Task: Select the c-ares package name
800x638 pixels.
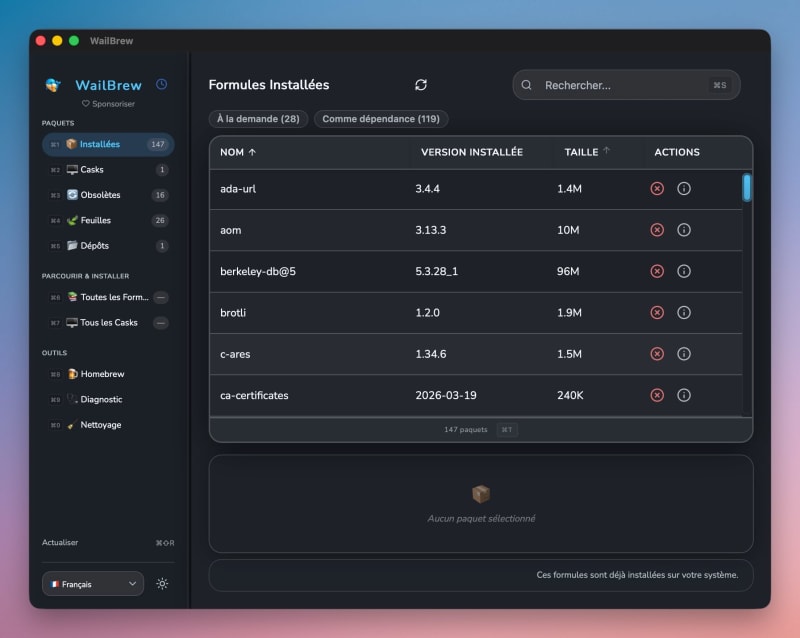Action: click(x=235, y=354)
